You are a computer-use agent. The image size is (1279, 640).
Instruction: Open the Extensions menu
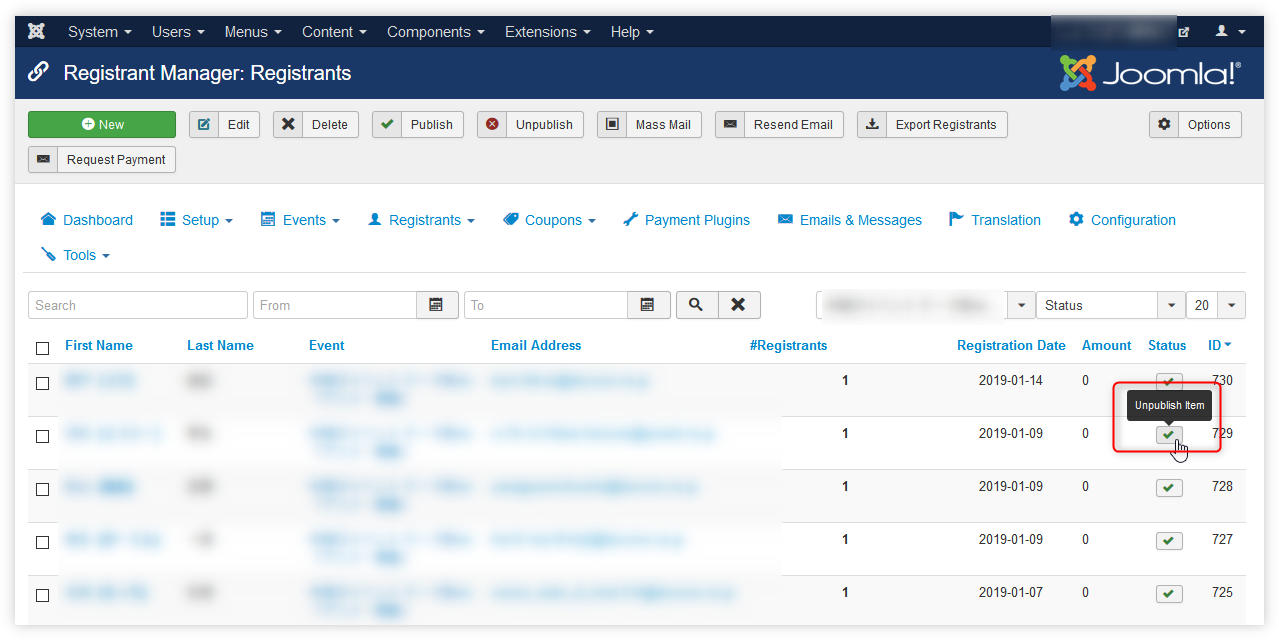[547, 32]
